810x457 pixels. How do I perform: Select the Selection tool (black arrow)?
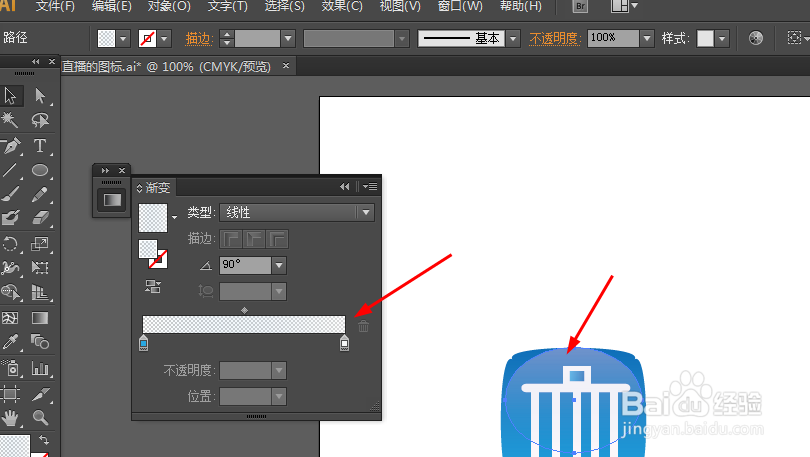[x=10, y=96]
